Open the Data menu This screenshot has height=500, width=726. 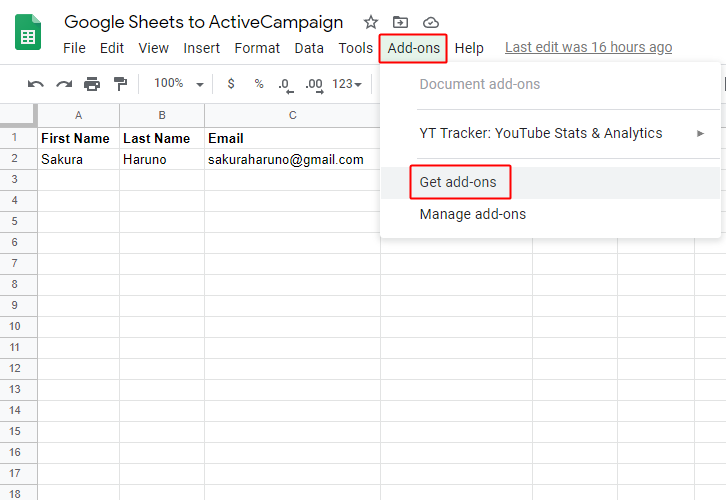309,48
